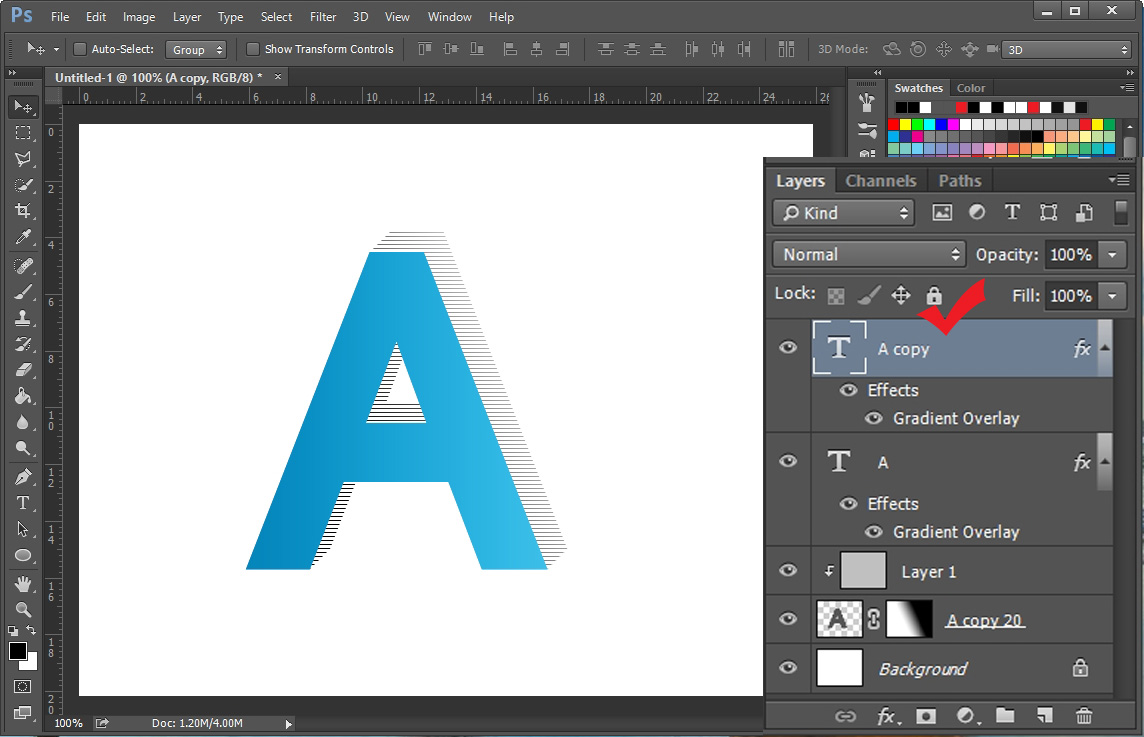
Task: Select the Hand tool
Action: coord(23,584)
